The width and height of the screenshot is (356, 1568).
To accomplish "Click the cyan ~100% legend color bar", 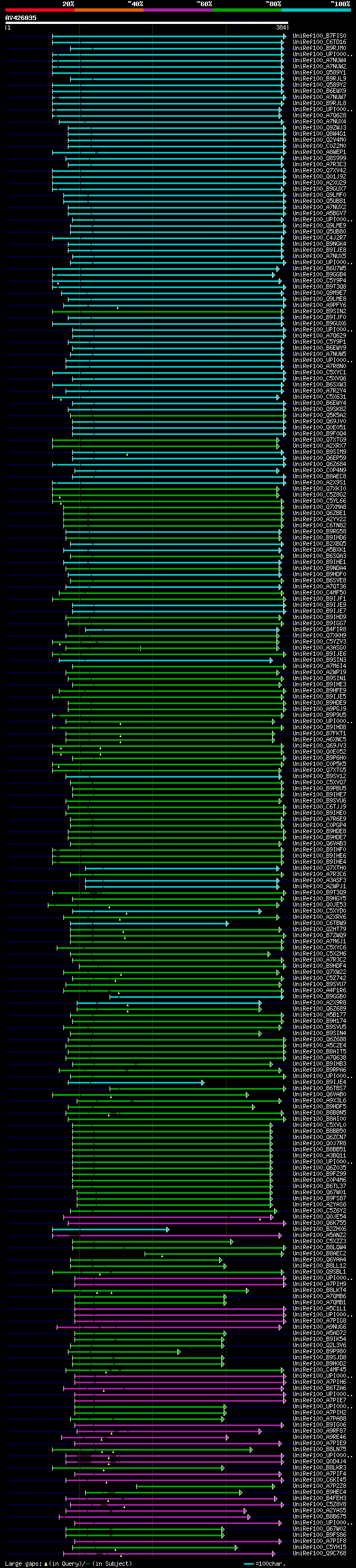I will (316, 10).
